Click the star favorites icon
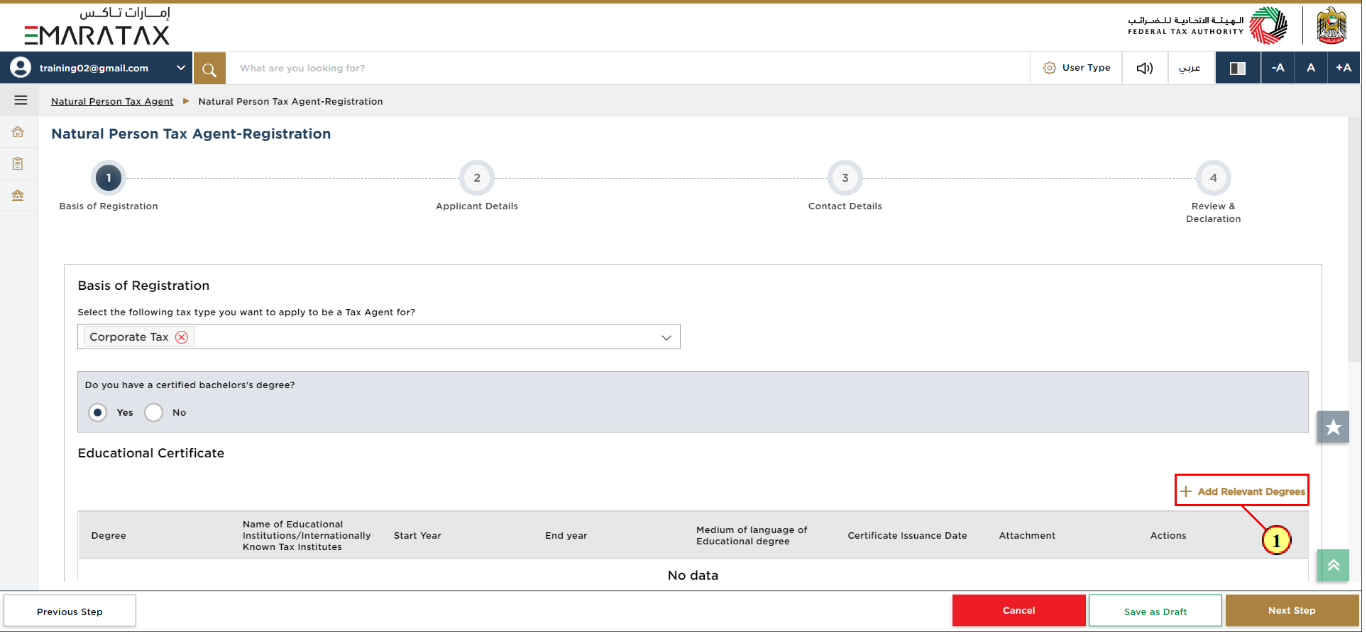1366x637 pixels. [x=1333, y=427]
